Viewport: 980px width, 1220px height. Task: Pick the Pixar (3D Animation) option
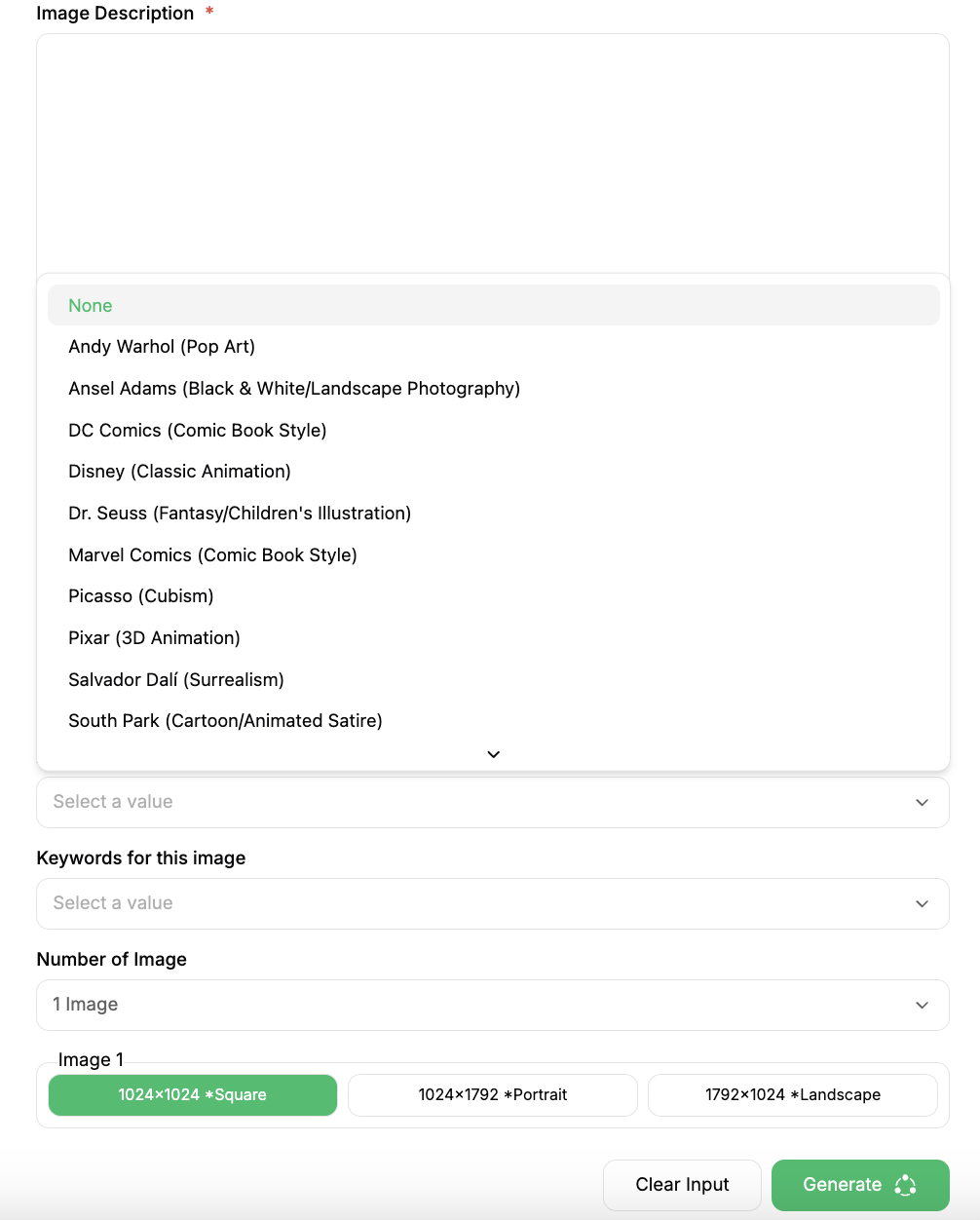pos(154,638)
